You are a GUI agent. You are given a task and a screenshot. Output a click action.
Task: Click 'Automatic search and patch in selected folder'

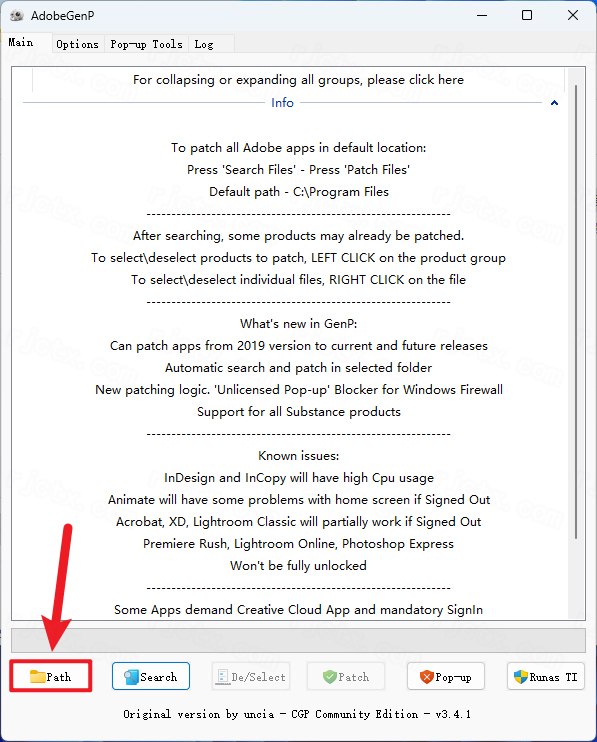click(x=298, y=368)
